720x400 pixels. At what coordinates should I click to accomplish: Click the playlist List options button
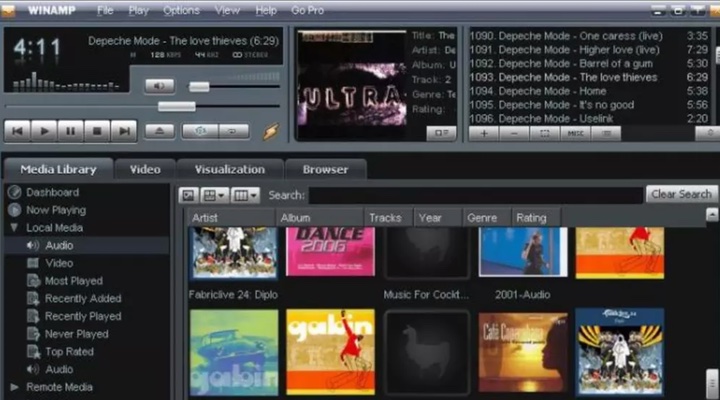point(606,133)
